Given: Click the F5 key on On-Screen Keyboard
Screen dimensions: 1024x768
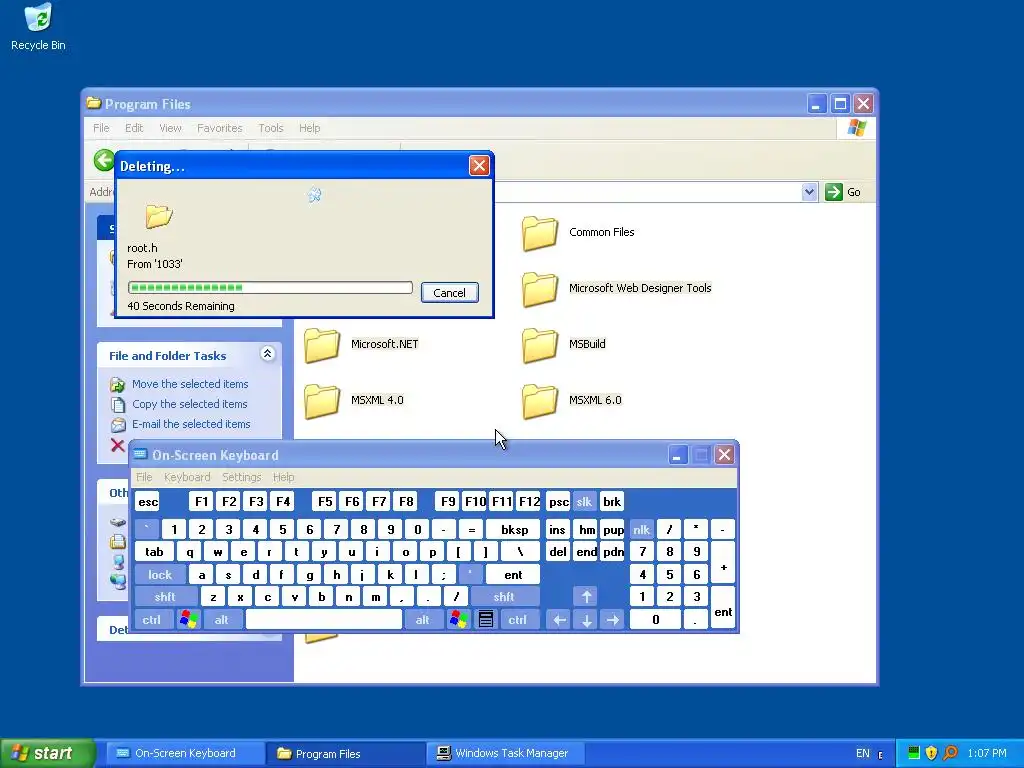Looking at the screenshot, I should pos(325,502).
